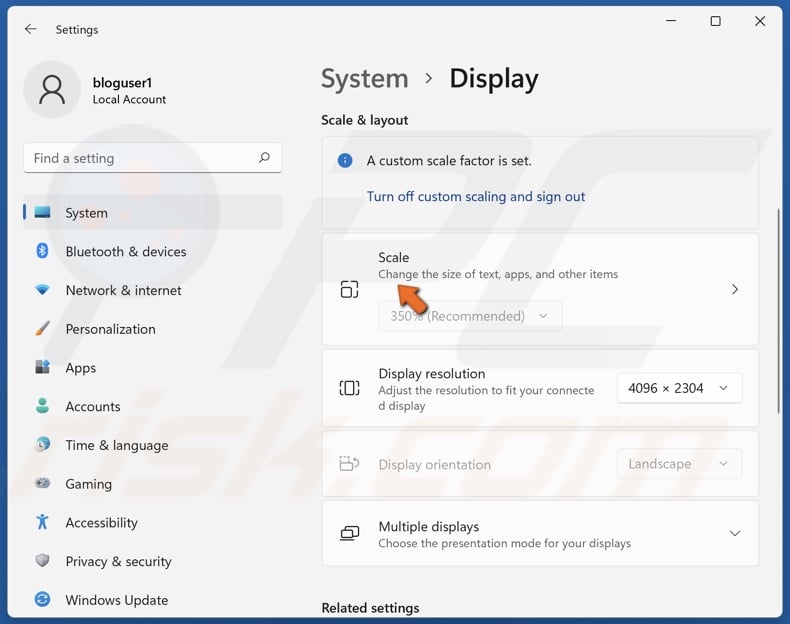Select Apps in the sidebar
The height and width of the screenshot is (624, 790).
click(153, 367)
